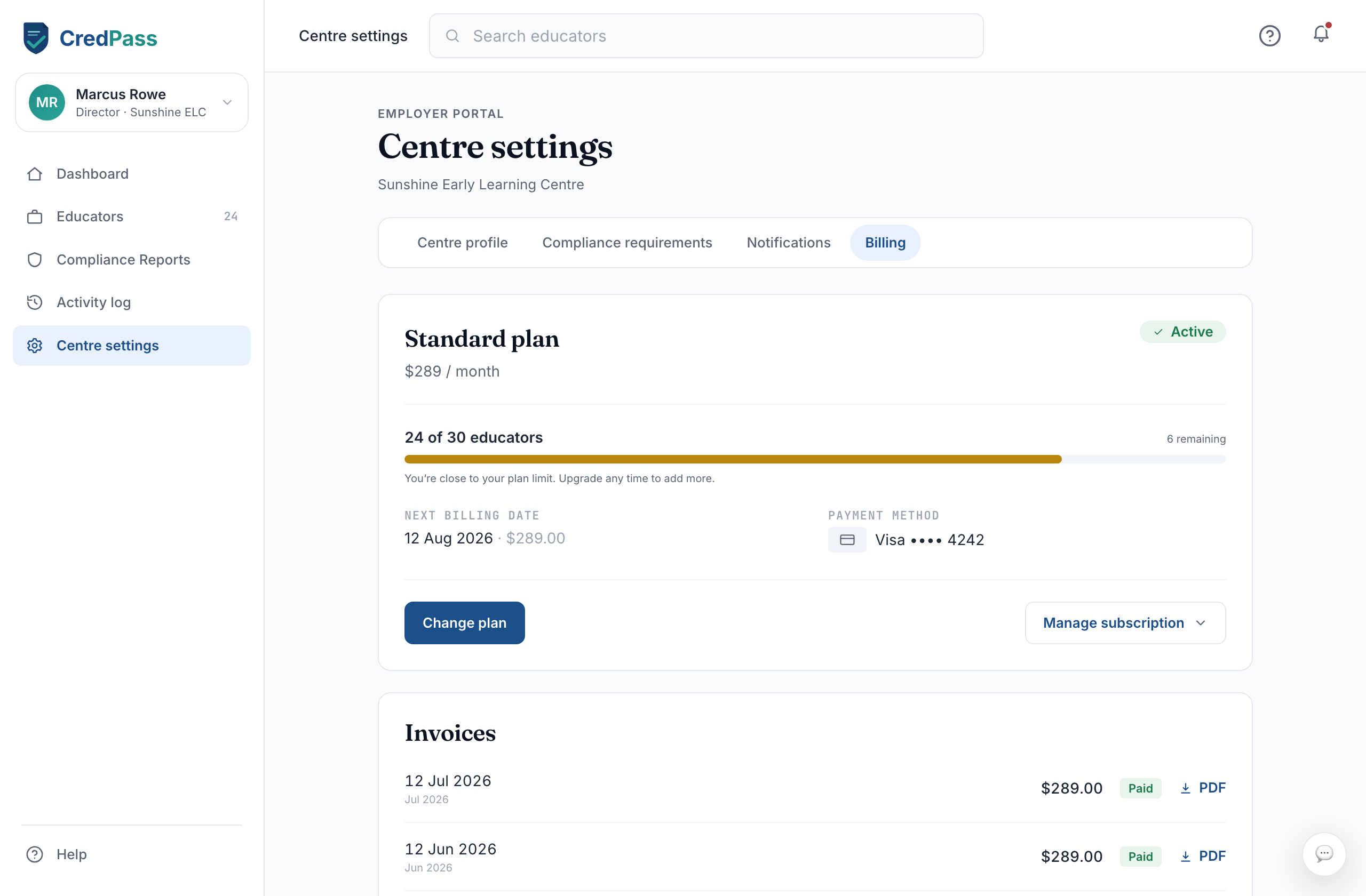Open the Notifications tab
The width and height of the screenshot is (1366, 896).
788,243
